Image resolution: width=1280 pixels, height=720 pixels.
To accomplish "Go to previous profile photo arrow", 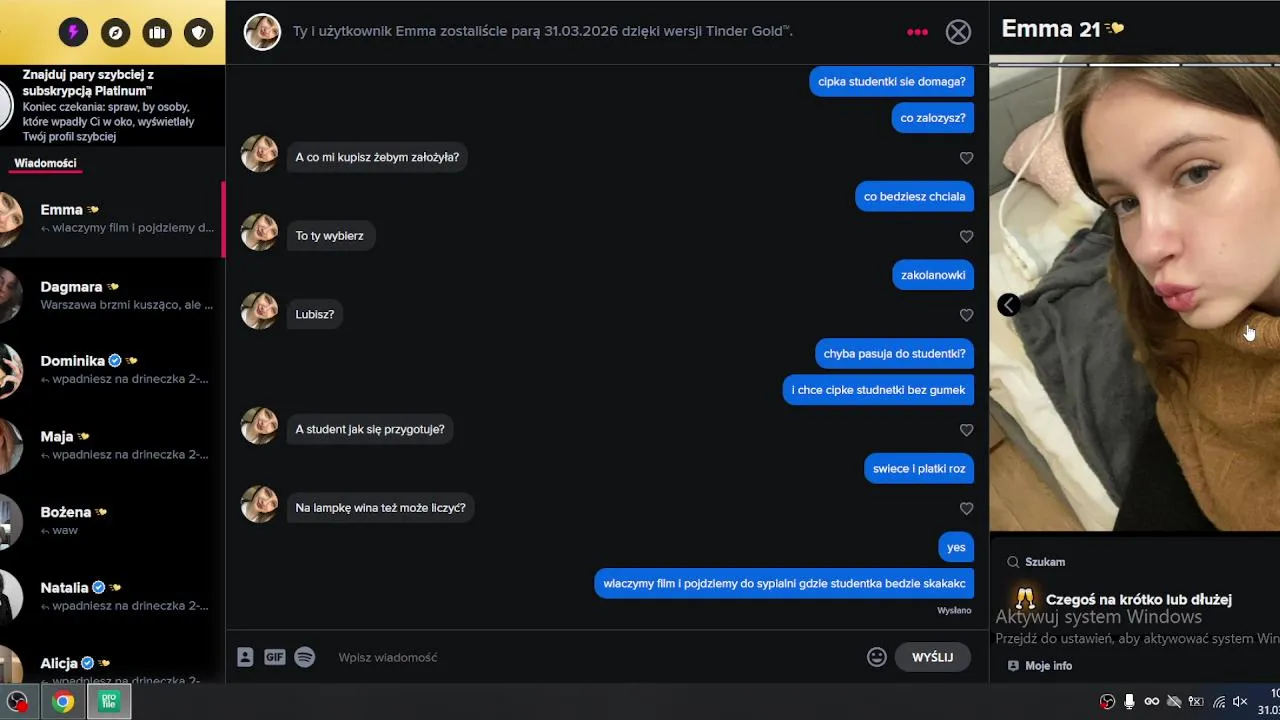I will [x=1009, y=305].
